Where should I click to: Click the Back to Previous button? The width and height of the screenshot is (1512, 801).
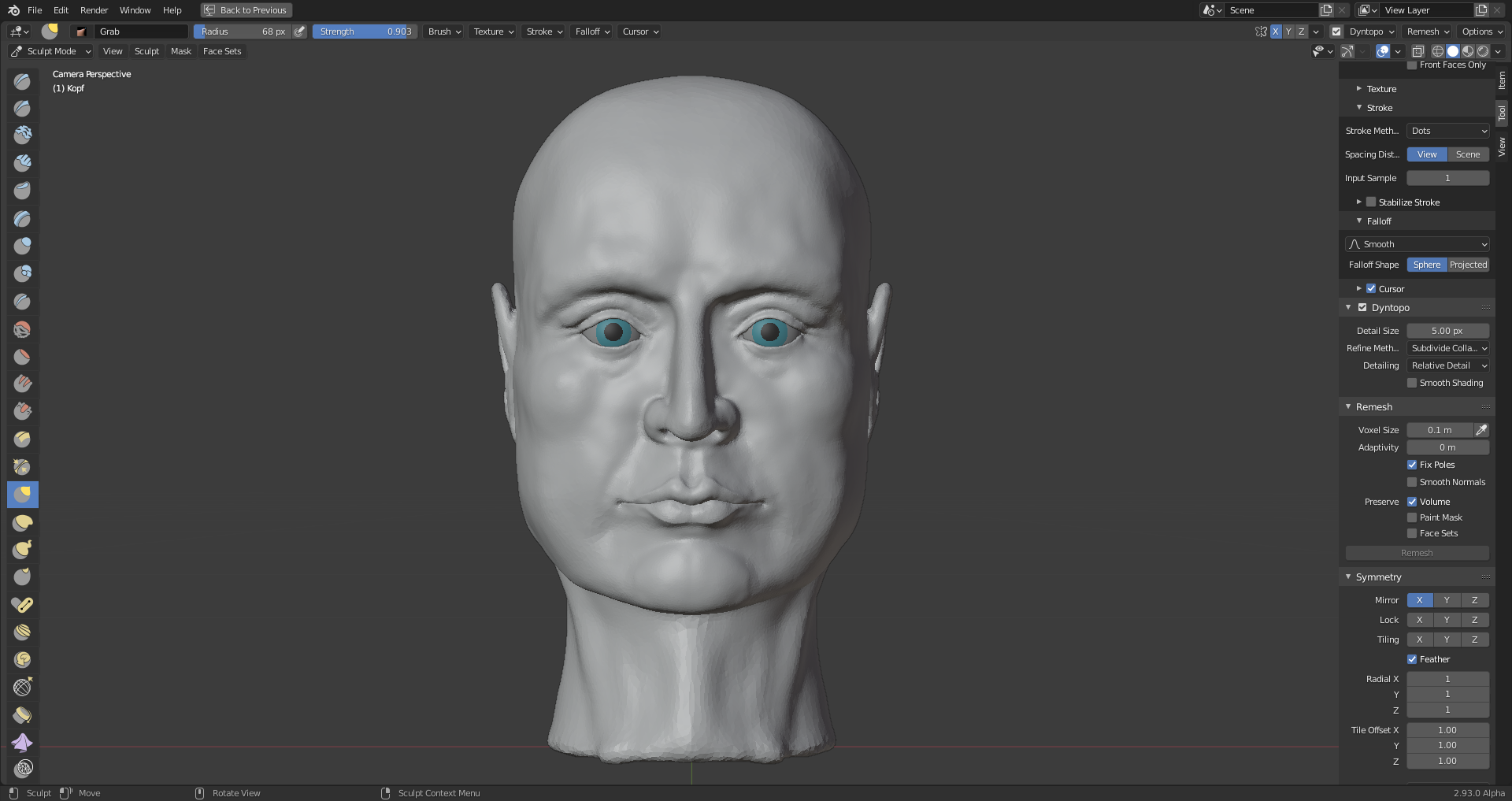point(246,10)
